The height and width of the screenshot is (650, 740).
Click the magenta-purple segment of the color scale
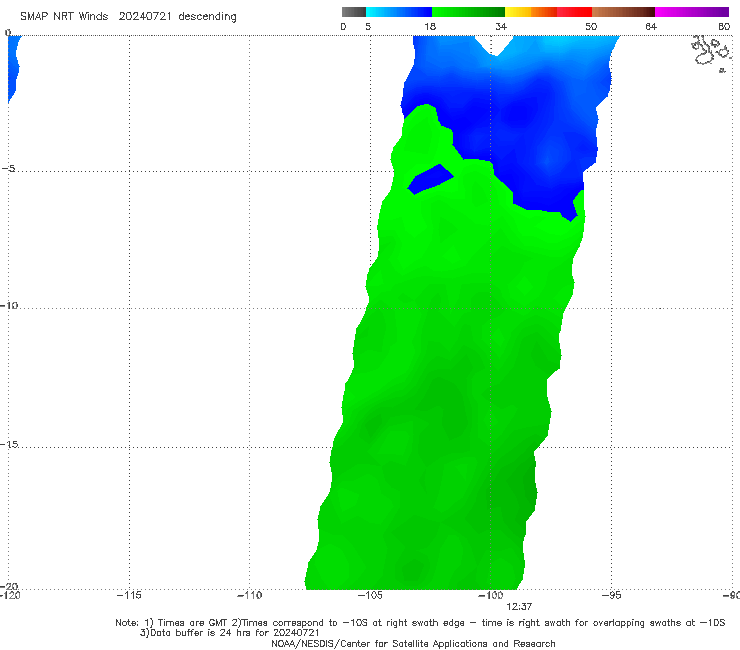692,12
